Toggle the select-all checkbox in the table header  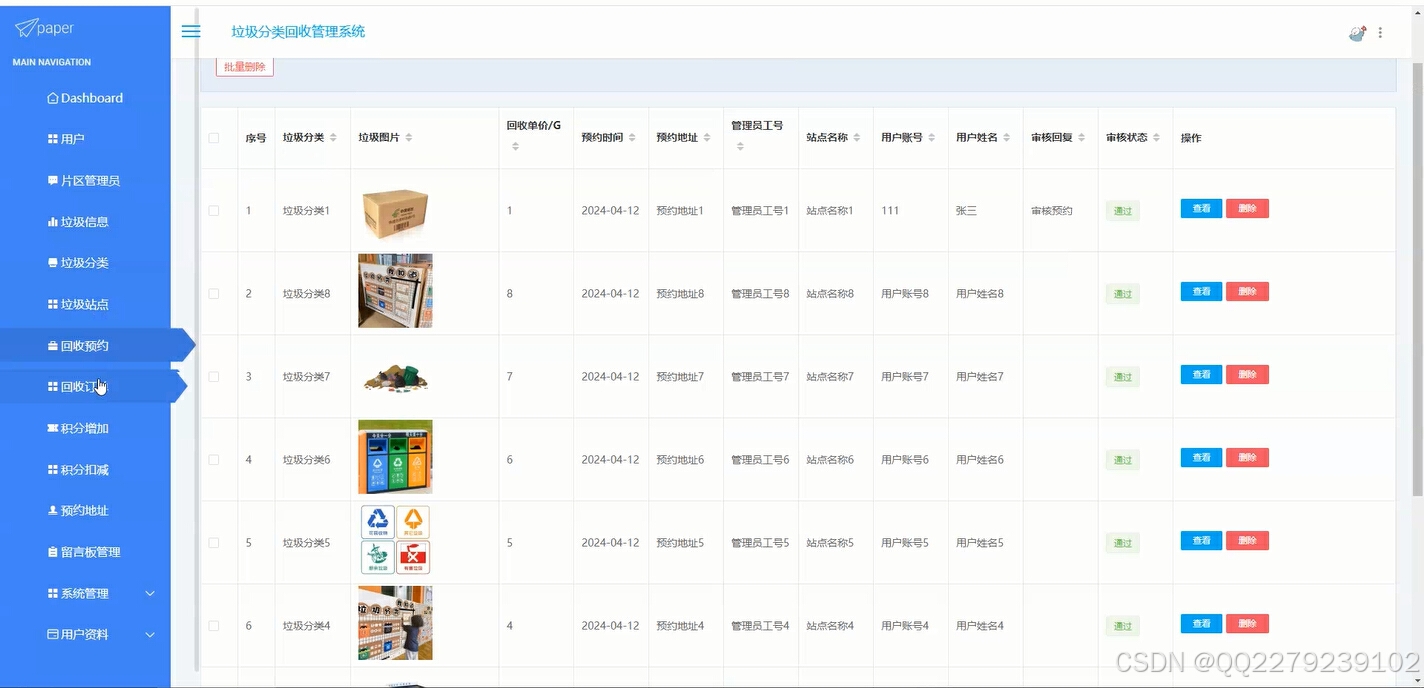[216, 137]
